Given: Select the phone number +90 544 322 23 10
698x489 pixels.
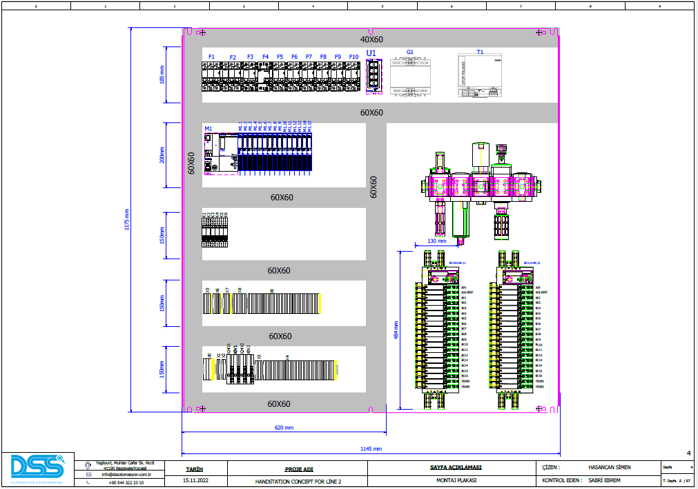Looking at the screenshot, I should coord(126,482).
